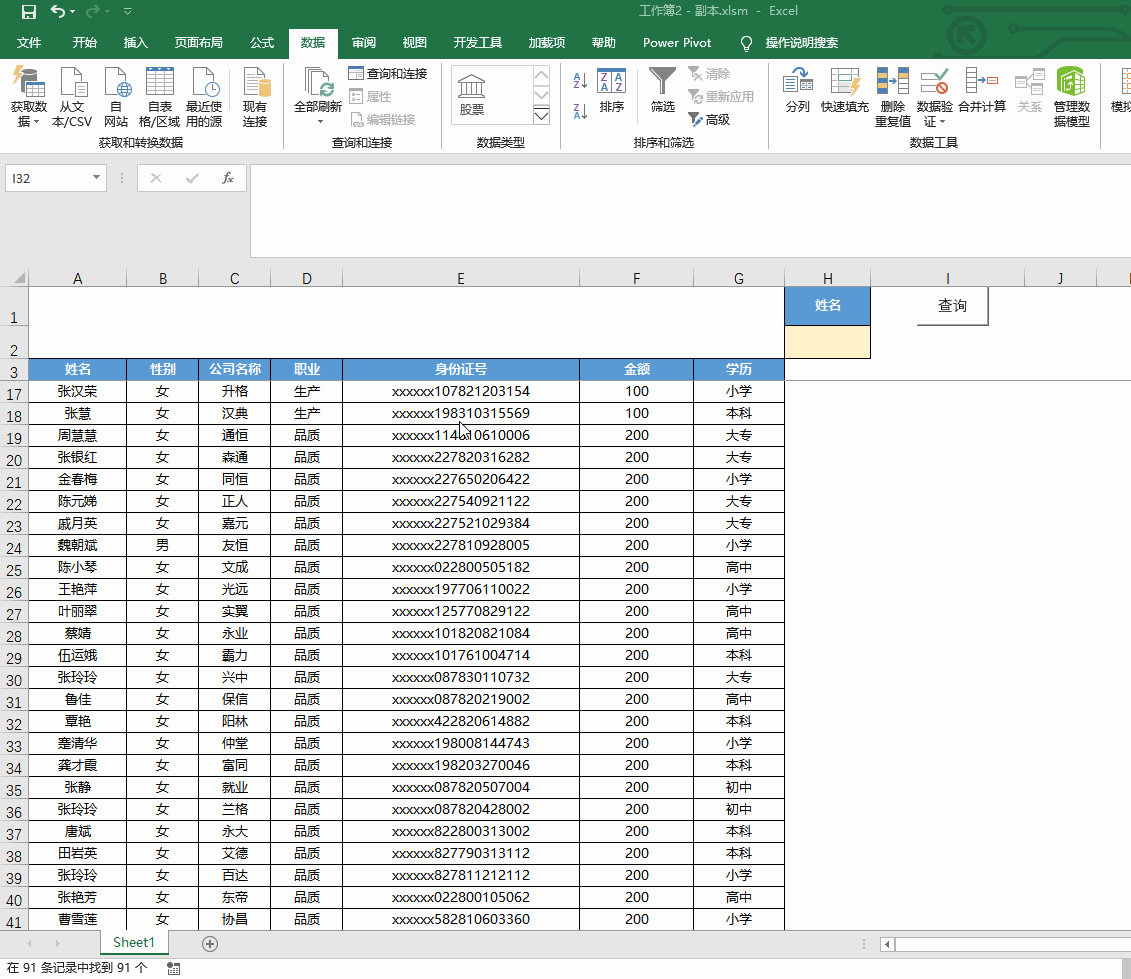Open Data Validation (数据验证)
Viewport: 1131px width, 979px height.
[935, 97]
